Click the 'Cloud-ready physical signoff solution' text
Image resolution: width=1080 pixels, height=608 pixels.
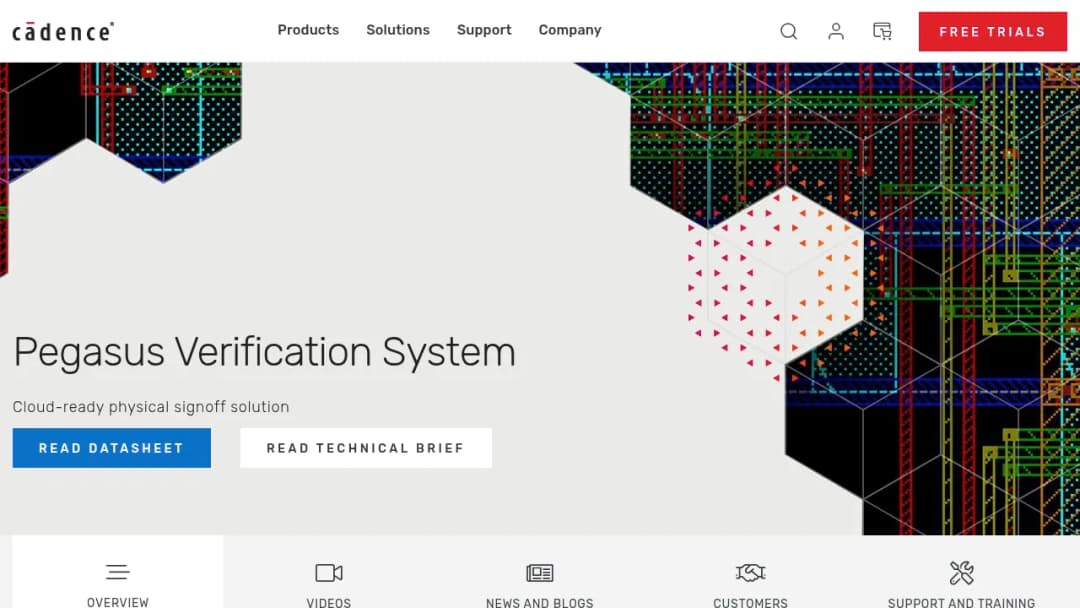pos(151,407)
